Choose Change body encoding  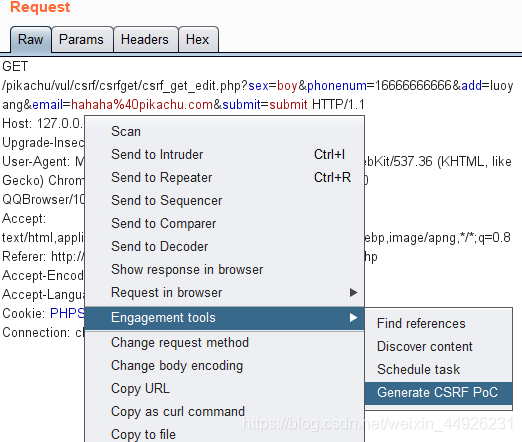click(x=224, y=365)
